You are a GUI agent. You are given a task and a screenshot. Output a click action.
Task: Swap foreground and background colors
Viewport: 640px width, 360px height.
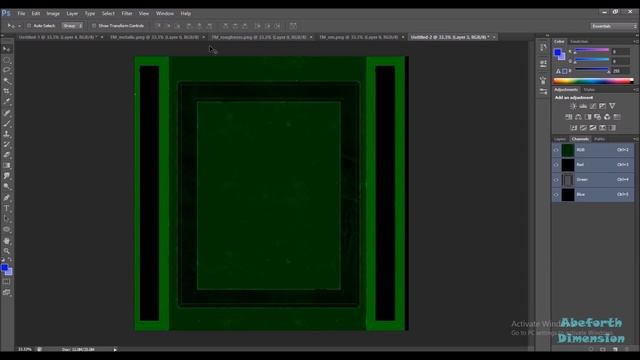click(x=10, y=260)
